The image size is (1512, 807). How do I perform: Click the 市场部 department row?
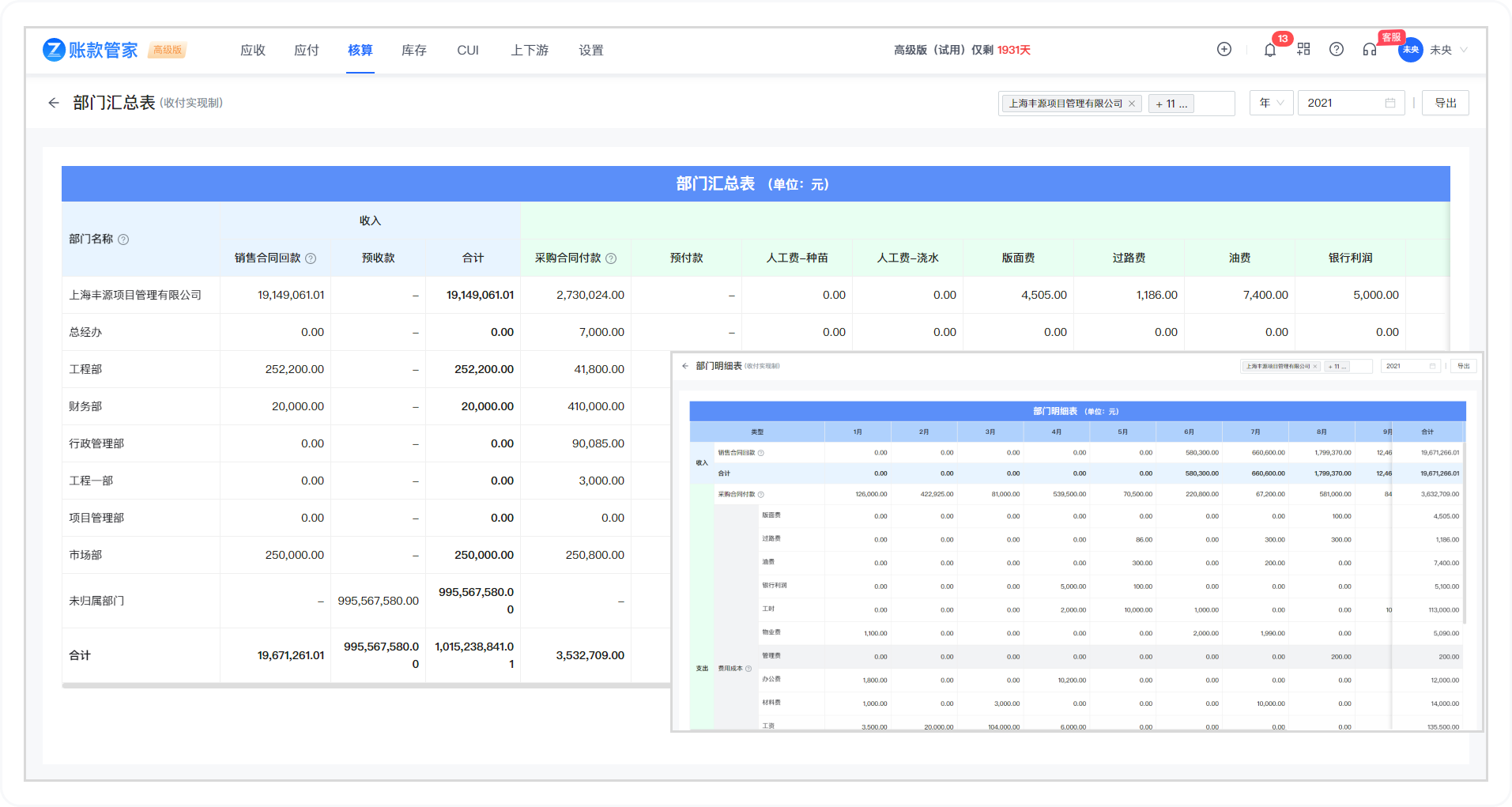[x=85, y=555]
